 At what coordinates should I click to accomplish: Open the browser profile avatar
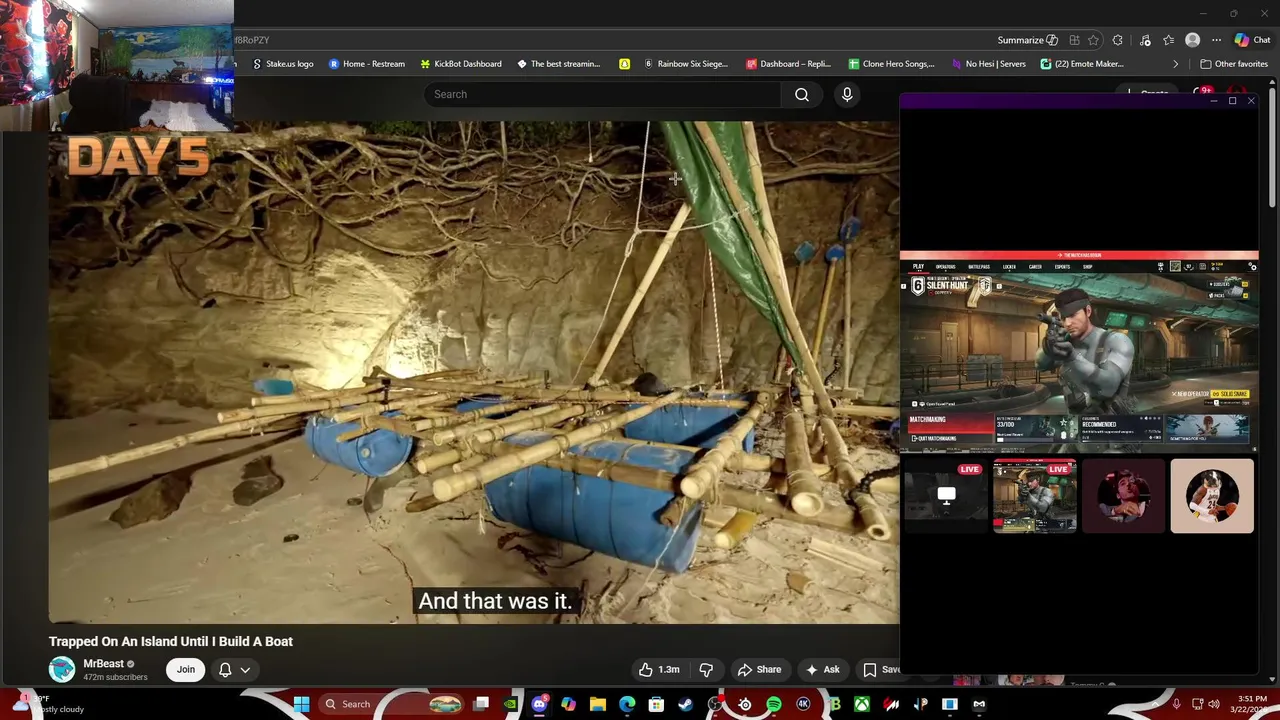[x=1192, y=40]
